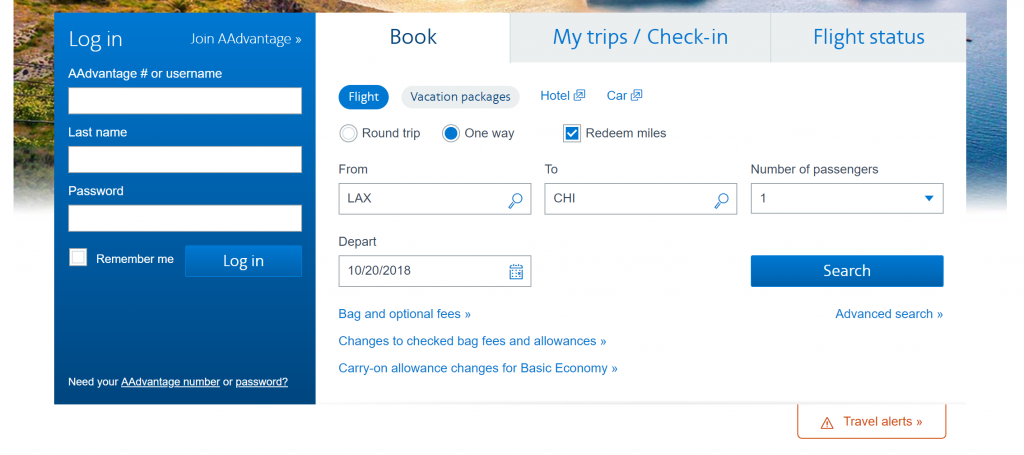
Task: Click the AAdvantage # or username field
Action: coord(185,101)
